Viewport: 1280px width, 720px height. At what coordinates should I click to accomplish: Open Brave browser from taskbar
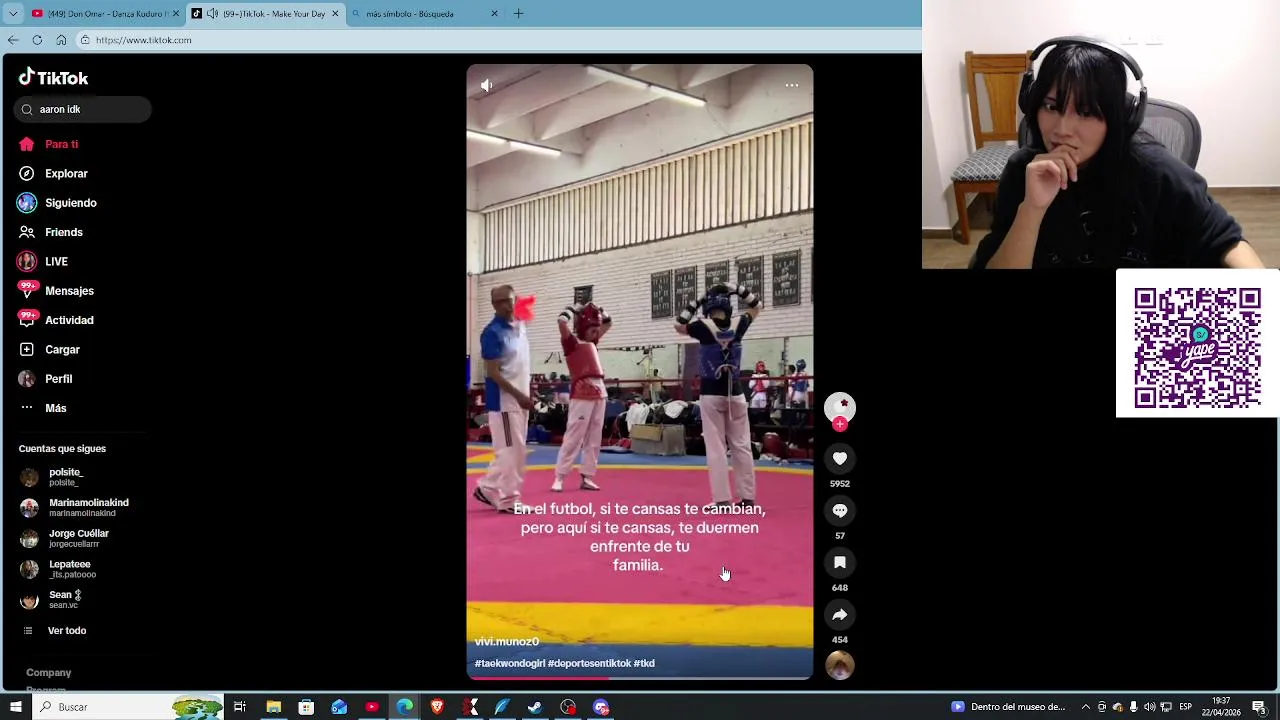(437, 707)
